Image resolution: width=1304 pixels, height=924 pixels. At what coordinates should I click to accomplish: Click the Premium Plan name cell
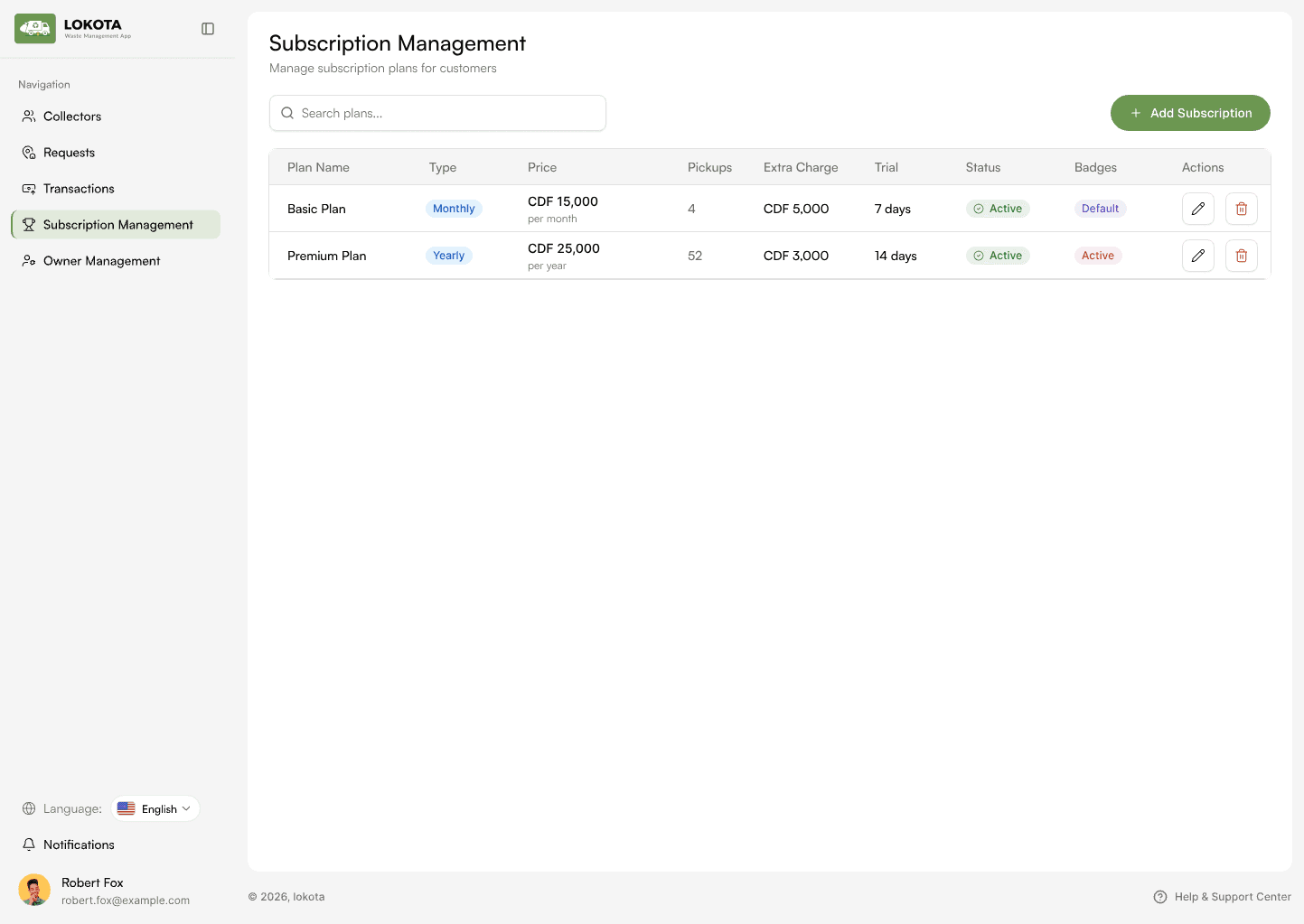pyautogui.click(x=326, y=256)
